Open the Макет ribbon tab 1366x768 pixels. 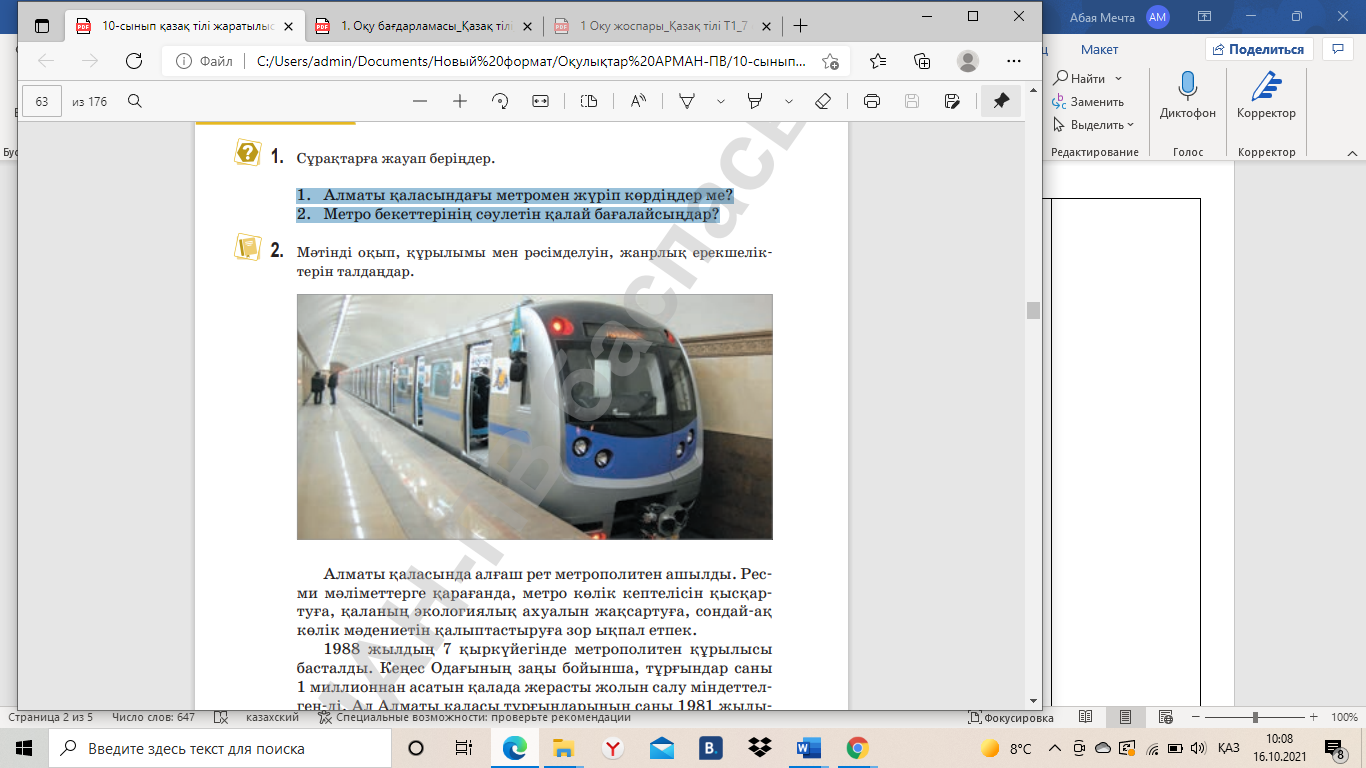pyautogui.click(x=1099, y=49)
